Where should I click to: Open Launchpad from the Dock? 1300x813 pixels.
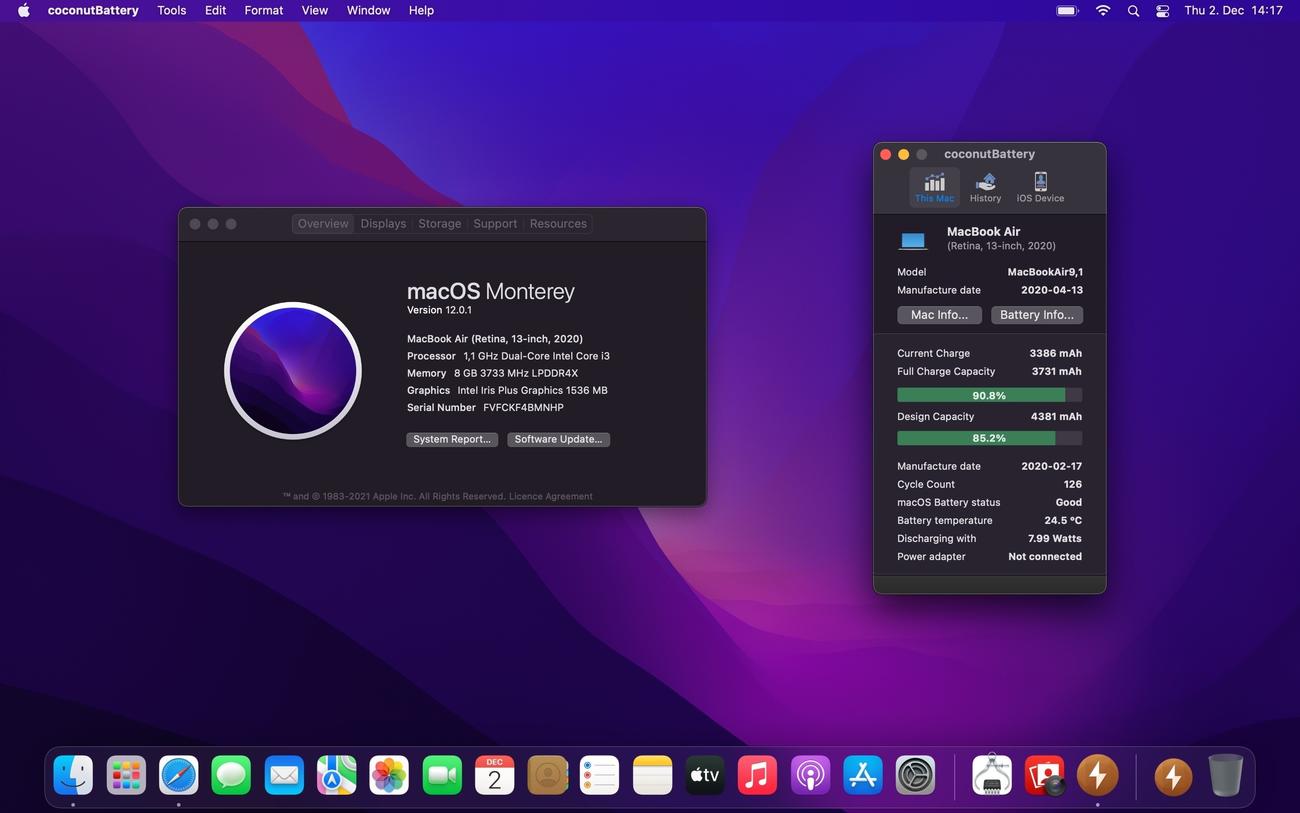coord(126,775)
